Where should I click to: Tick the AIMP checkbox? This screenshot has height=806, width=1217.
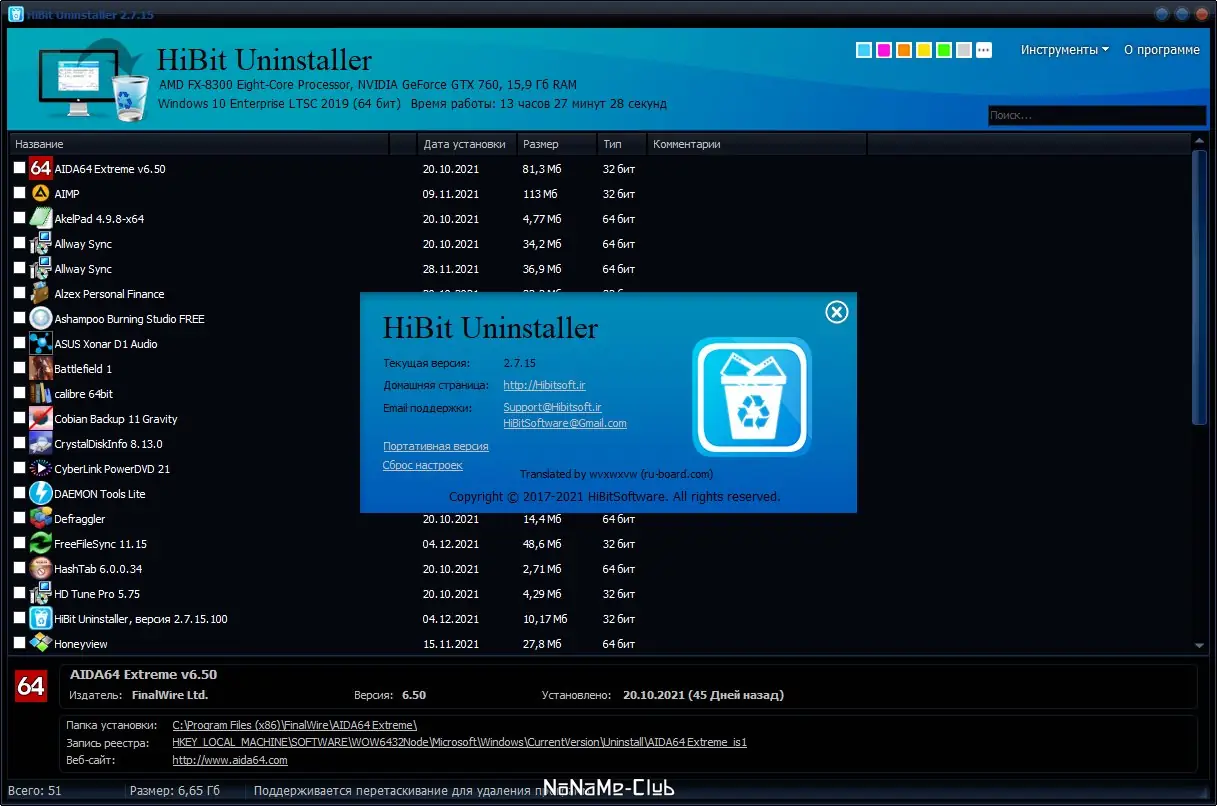click(x=20, y=193)
